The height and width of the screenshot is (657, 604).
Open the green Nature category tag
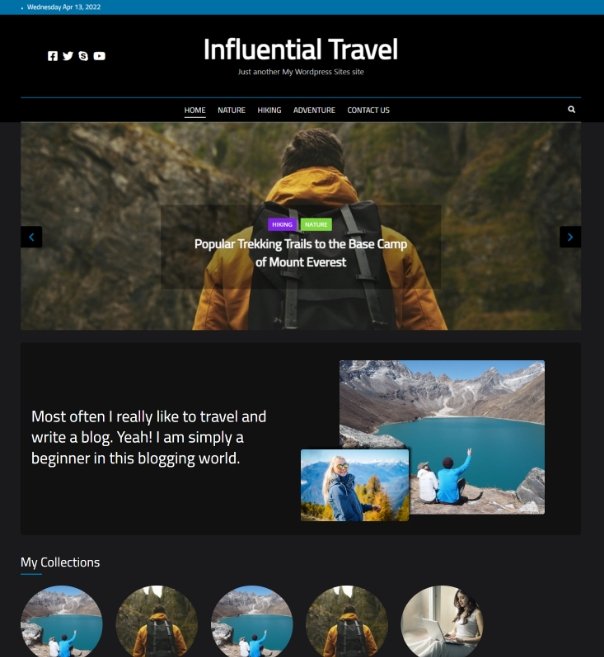point(316,225)
